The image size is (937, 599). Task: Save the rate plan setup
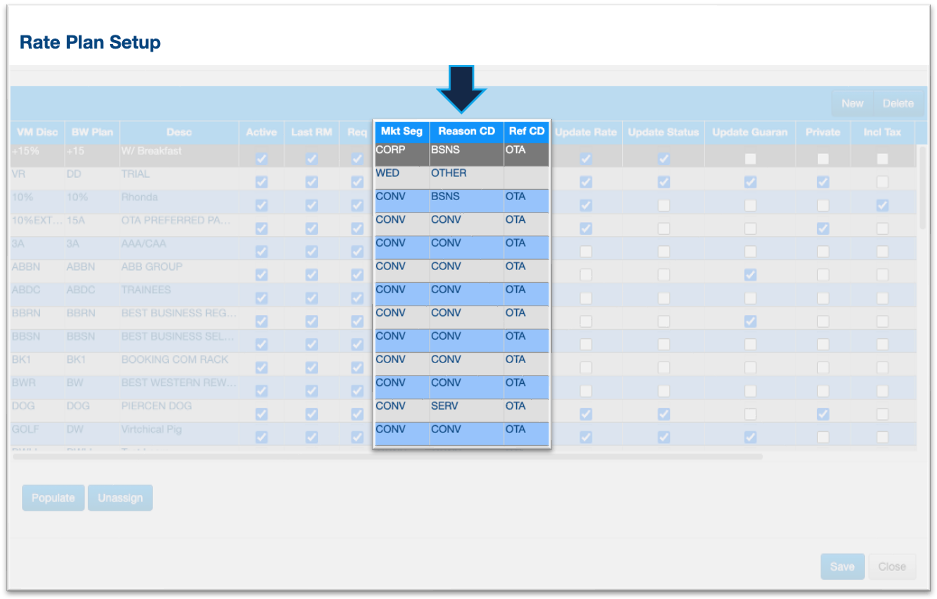842,566
